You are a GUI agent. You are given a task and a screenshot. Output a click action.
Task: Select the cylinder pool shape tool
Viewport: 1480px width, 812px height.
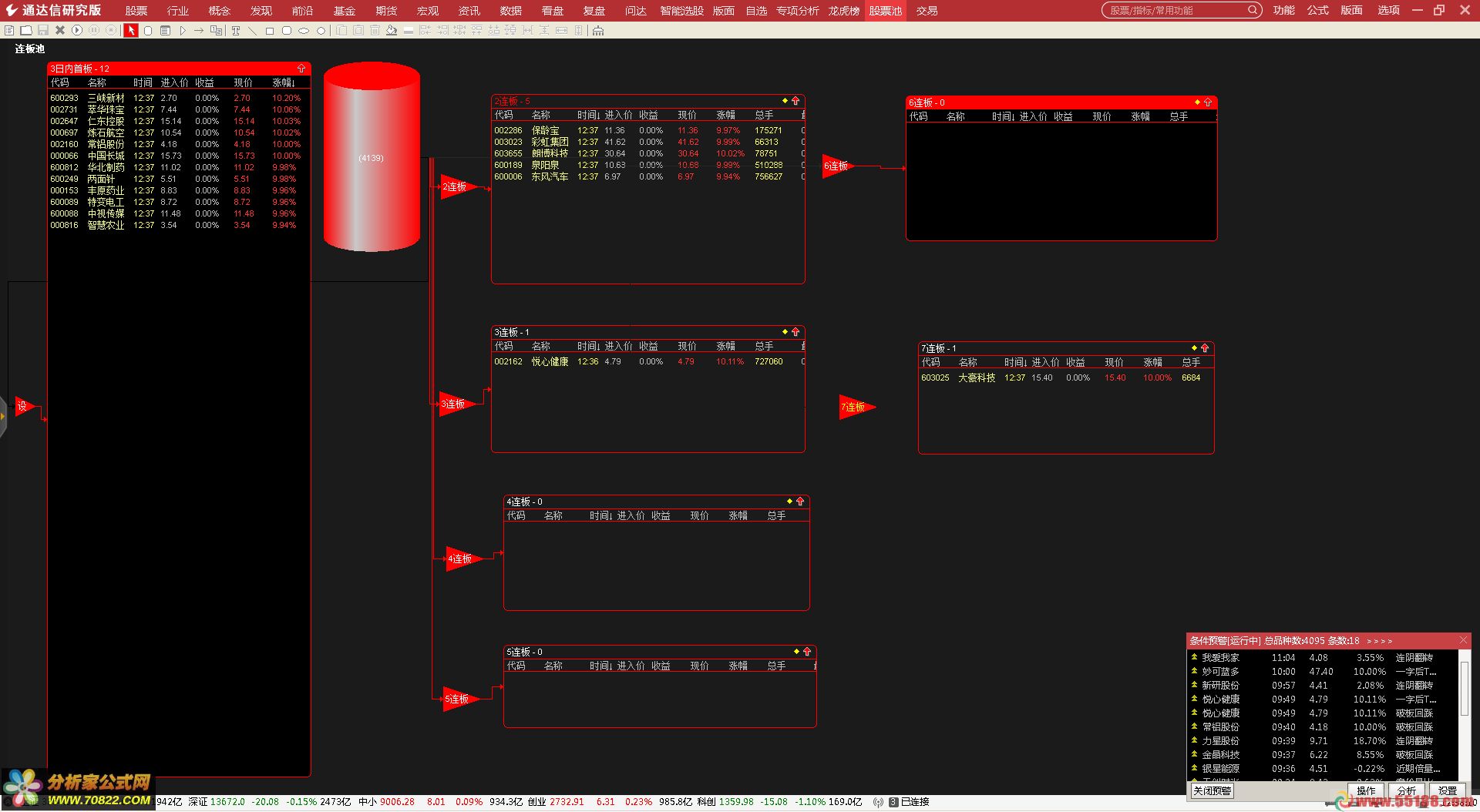[x=148, y=31]
